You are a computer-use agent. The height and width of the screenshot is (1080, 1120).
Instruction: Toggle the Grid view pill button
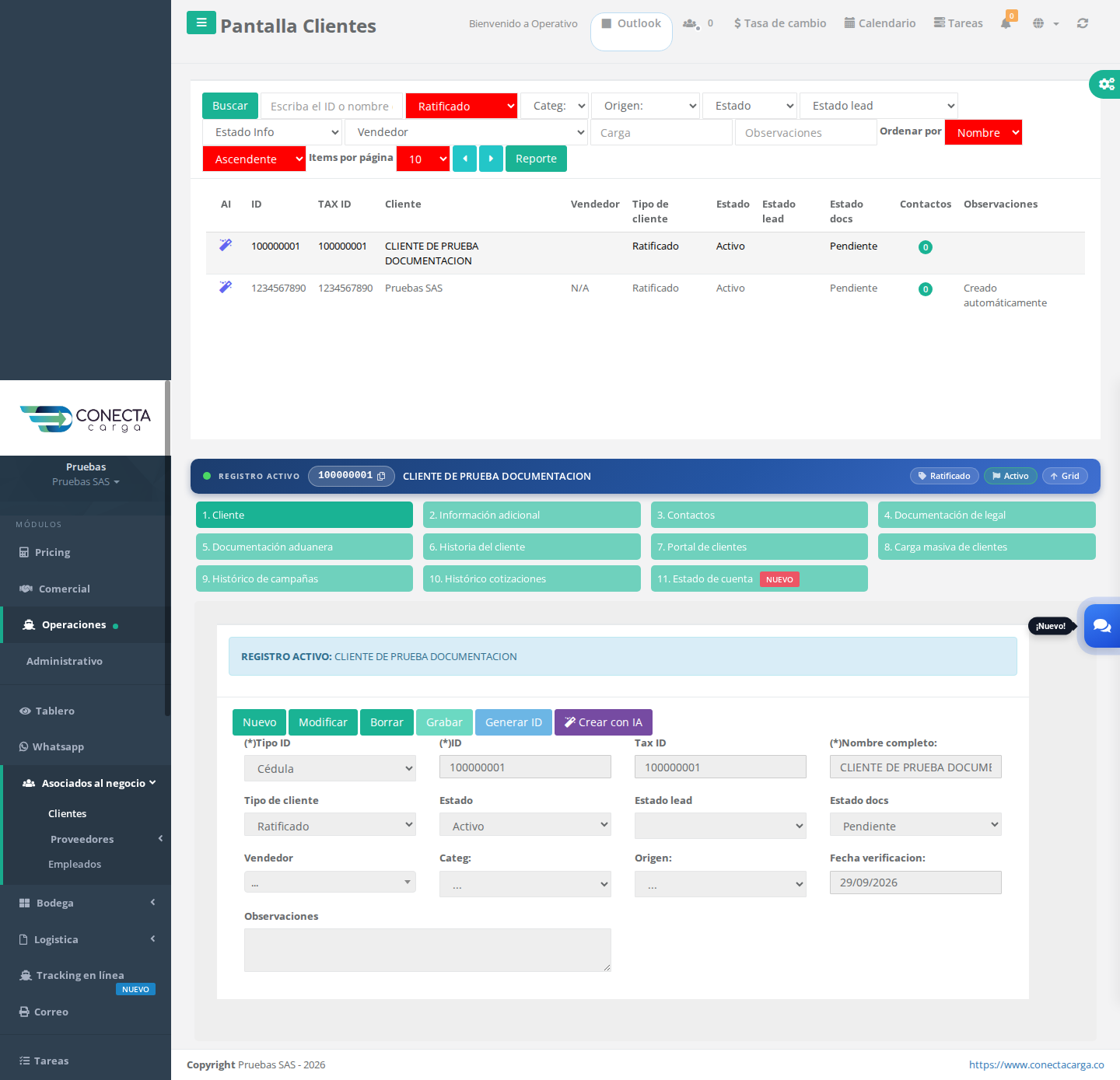click(1065, 476)
